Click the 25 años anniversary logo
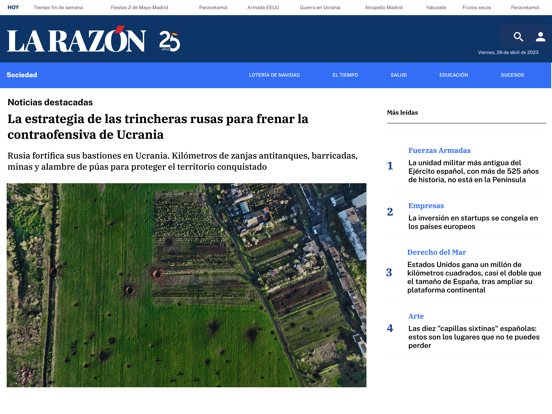The image size is (552, 414). tap(169, 41)
